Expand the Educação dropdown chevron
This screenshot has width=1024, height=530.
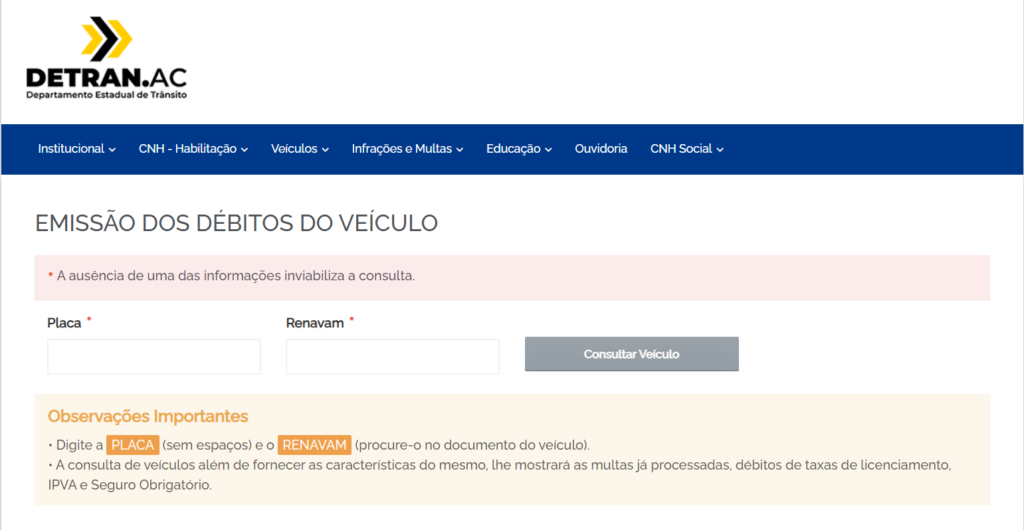point(548,150)
